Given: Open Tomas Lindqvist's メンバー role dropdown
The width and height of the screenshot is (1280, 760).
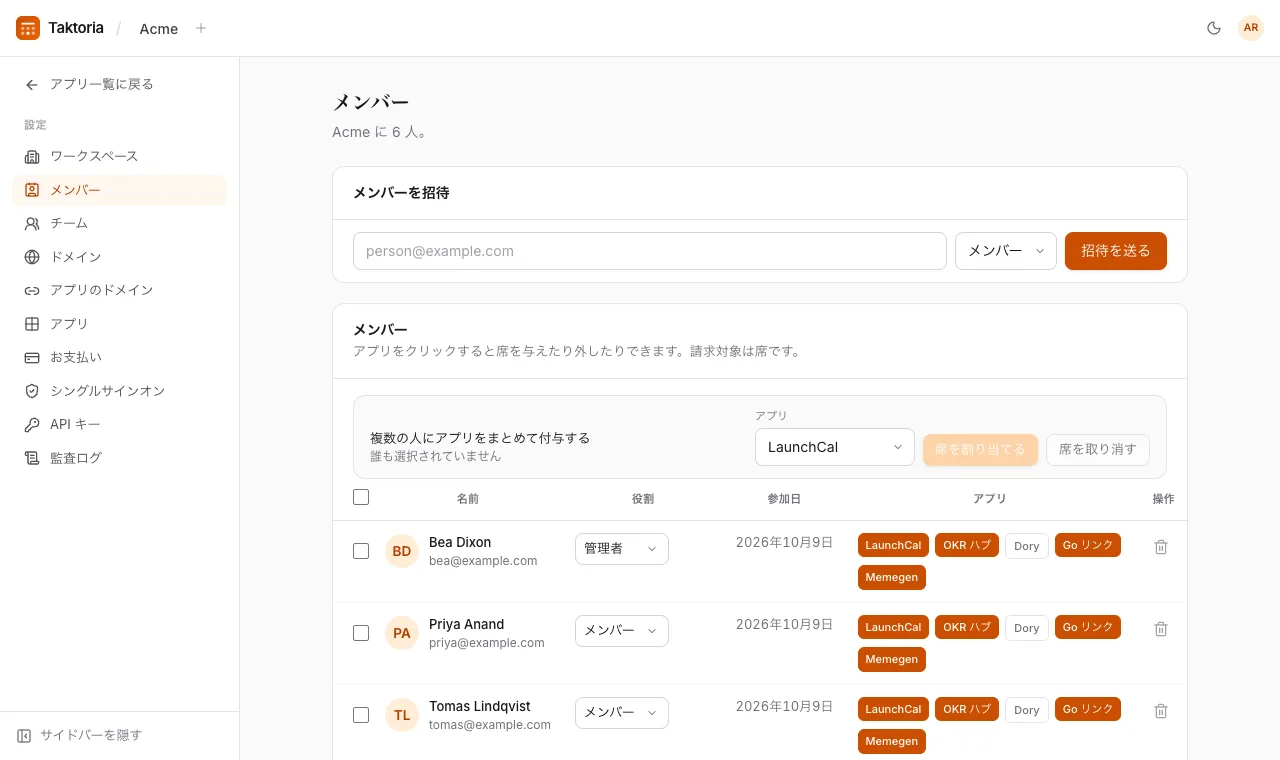Looking at the screenshot, I should point(622,713).
